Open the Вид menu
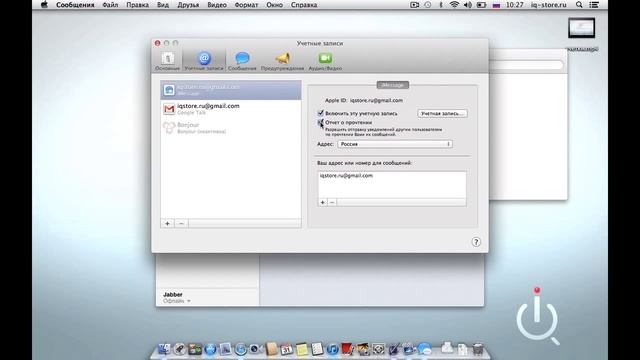This screenshot has height=360, width=640. point(163,5)
